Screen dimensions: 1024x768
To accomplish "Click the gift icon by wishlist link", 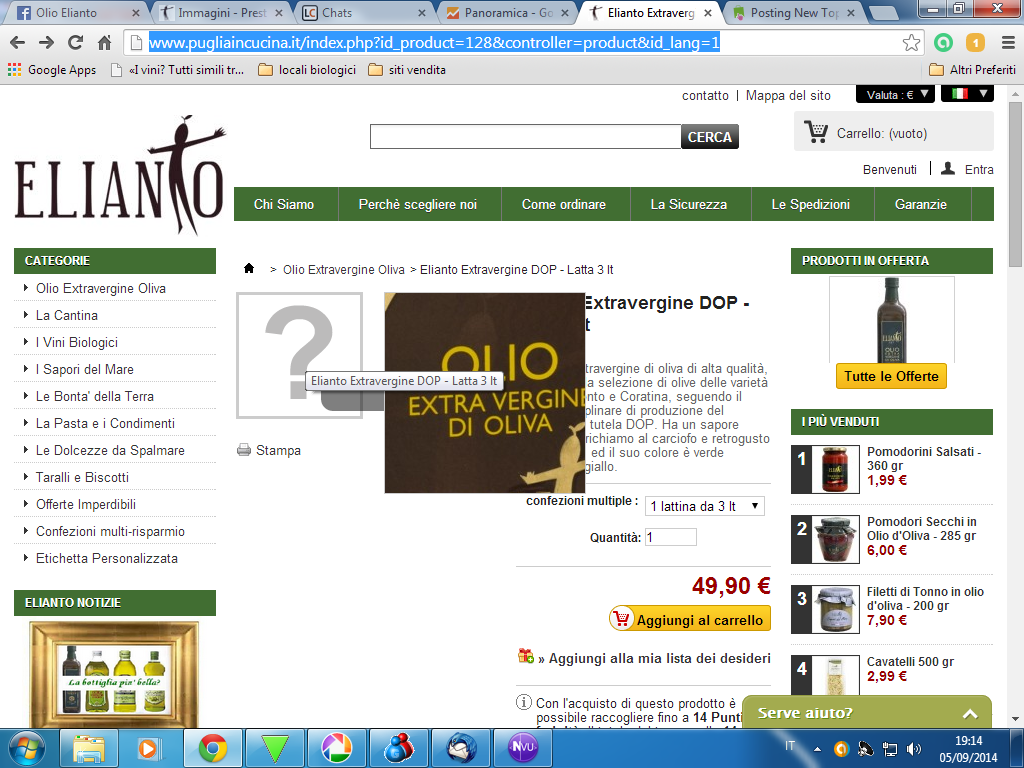I will pos(526,656).
